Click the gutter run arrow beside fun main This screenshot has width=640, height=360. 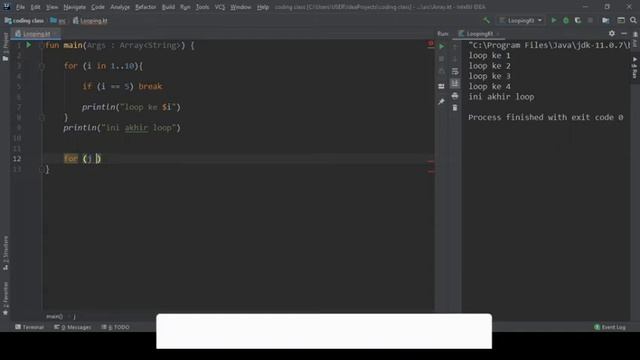click(29, 45)
